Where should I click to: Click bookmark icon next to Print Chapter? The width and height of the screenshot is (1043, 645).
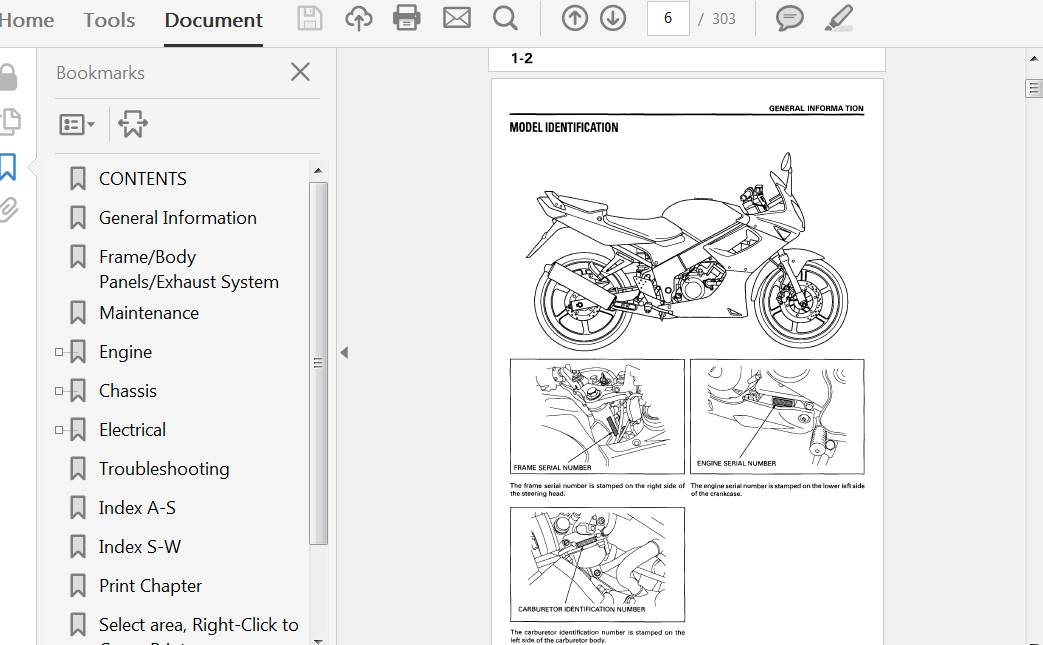[78, 585]
